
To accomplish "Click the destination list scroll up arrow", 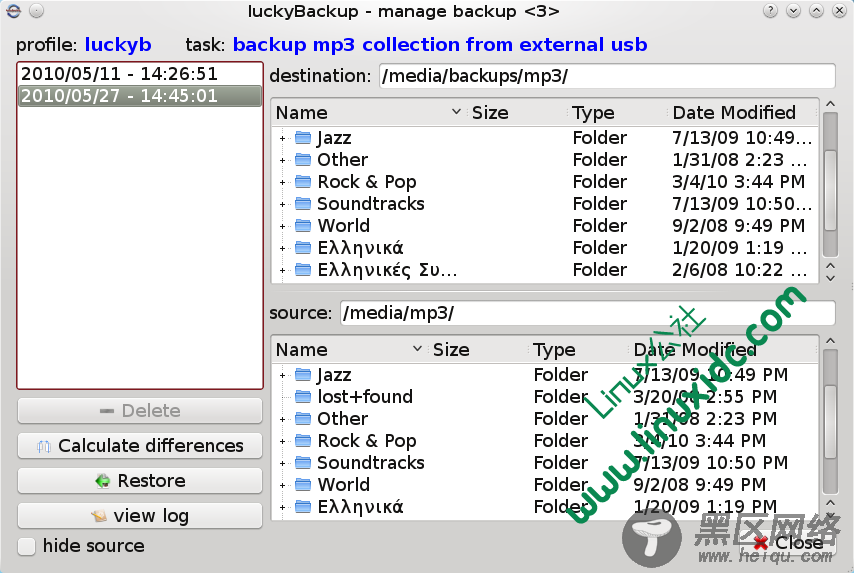I will (x=831, y=104).
